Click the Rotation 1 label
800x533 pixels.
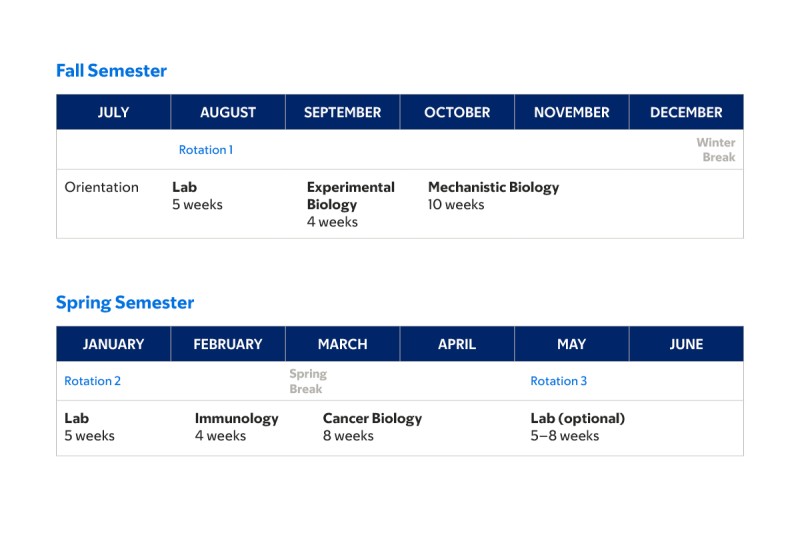tap(206, 150)
